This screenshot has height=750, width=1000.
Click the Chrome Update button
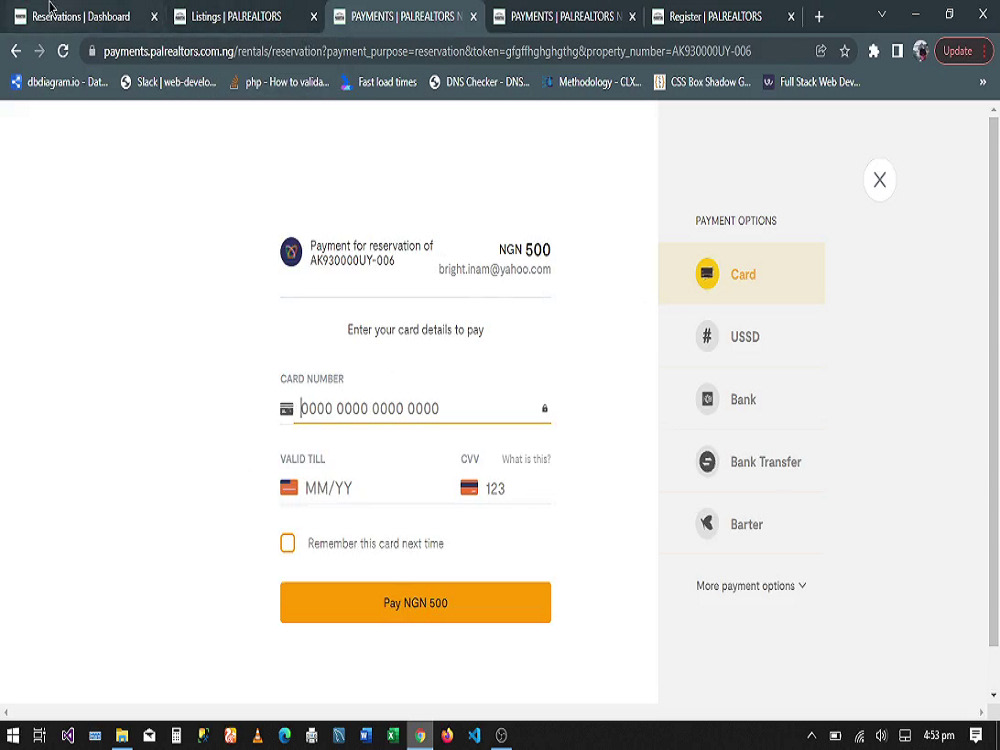963,51
